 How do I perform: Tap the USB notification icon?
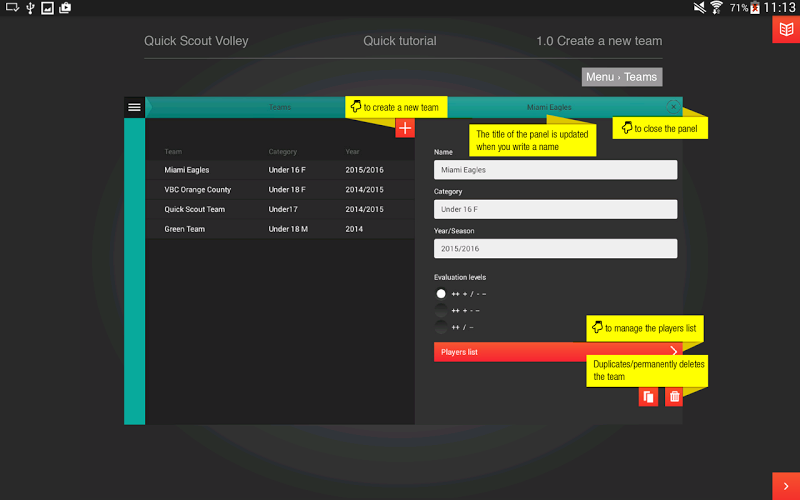30,8
